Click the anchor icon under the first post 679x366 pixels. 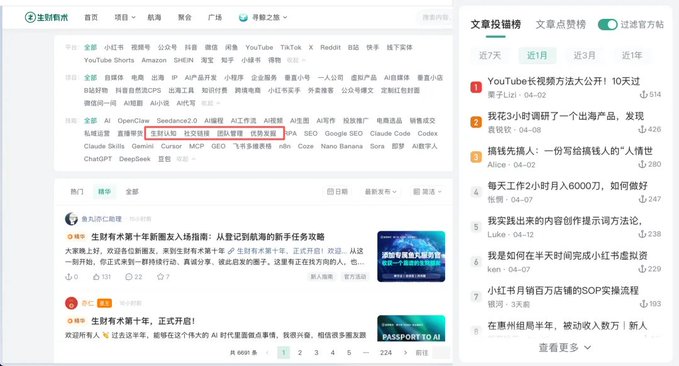point(68,276)
